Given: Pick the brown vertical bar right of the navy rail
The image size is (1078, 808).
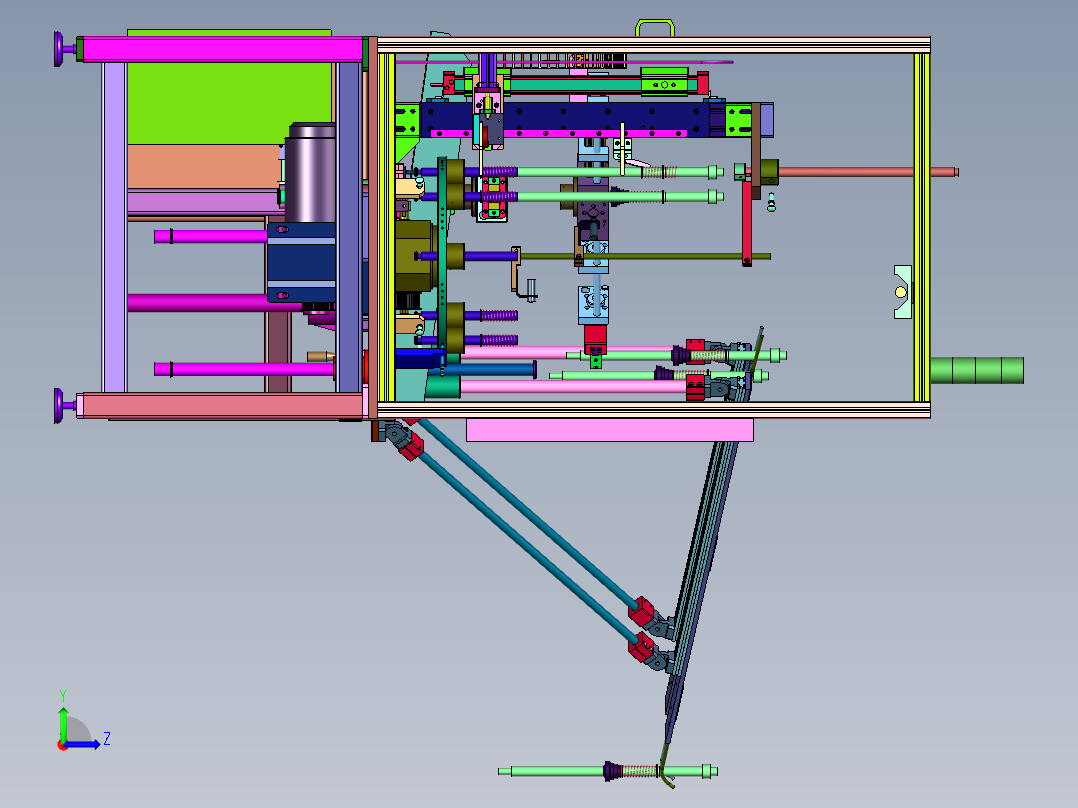Looking at the screenshot, I should 756,150.
